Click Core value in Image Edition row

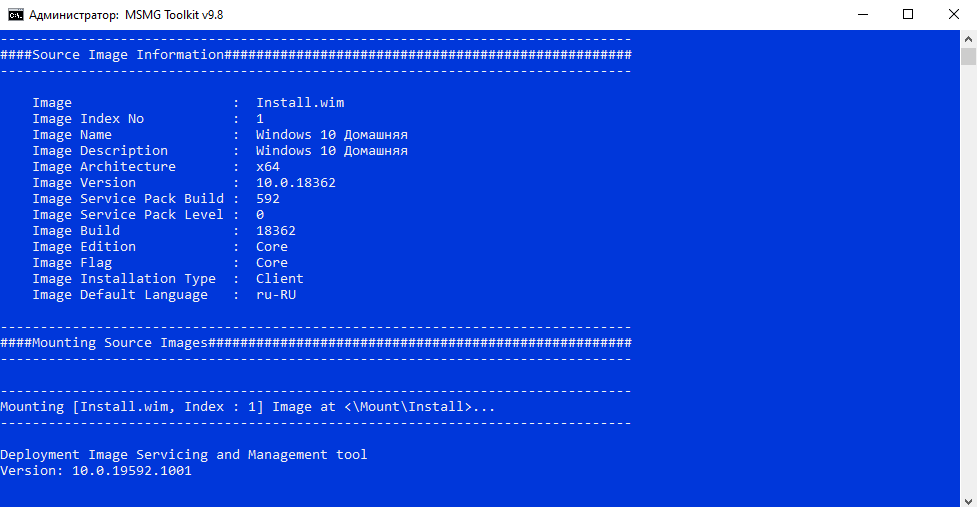272,247
